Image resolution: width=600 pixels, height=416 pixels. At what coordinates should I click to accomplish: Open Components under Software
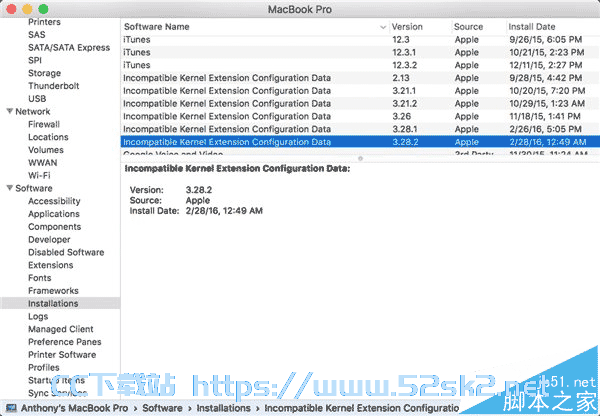tap(55, 227)
